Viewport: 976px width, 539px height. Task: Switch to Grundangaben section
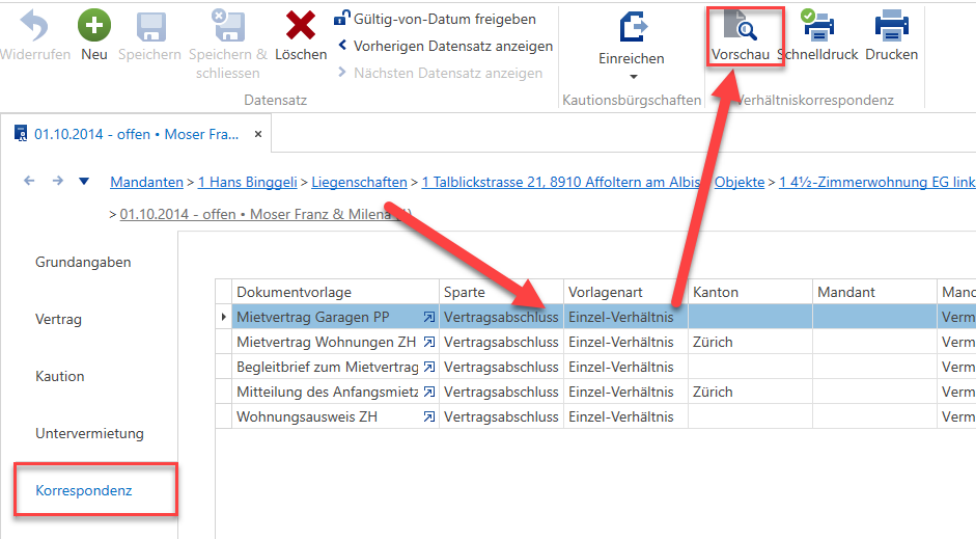(83, 262)
